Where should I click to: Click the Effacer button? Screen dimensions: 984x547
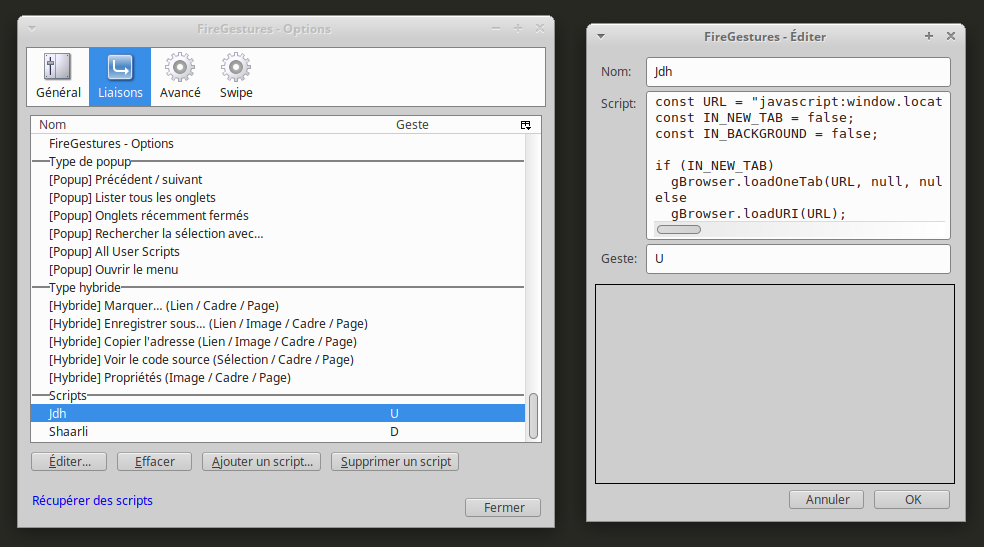pyautogui.click(x=154, y=462)
